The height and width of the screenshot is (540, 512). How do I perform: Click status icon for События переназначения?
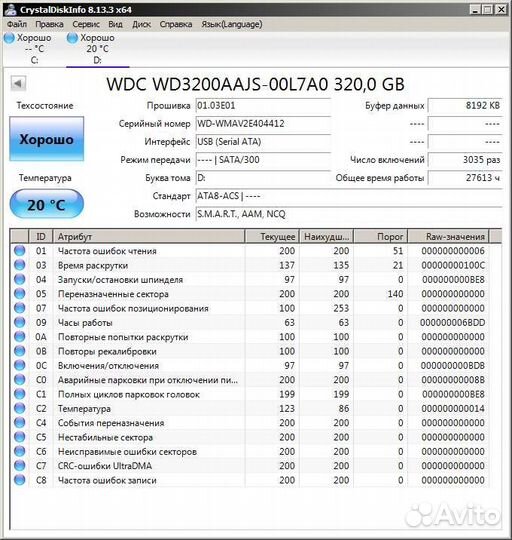(20, 422)
